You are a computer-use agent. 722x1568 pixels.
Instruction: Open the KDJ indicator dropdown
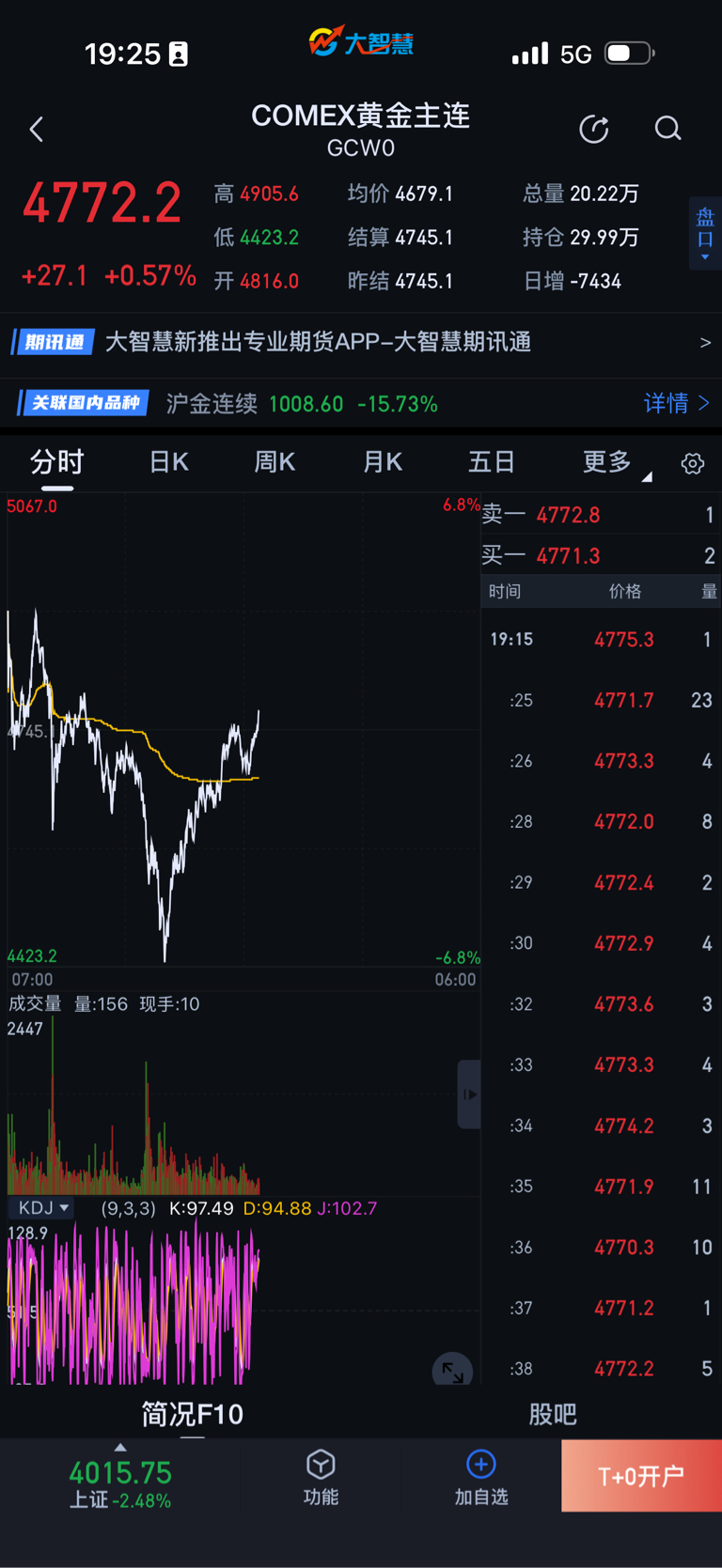(40, 1208)
